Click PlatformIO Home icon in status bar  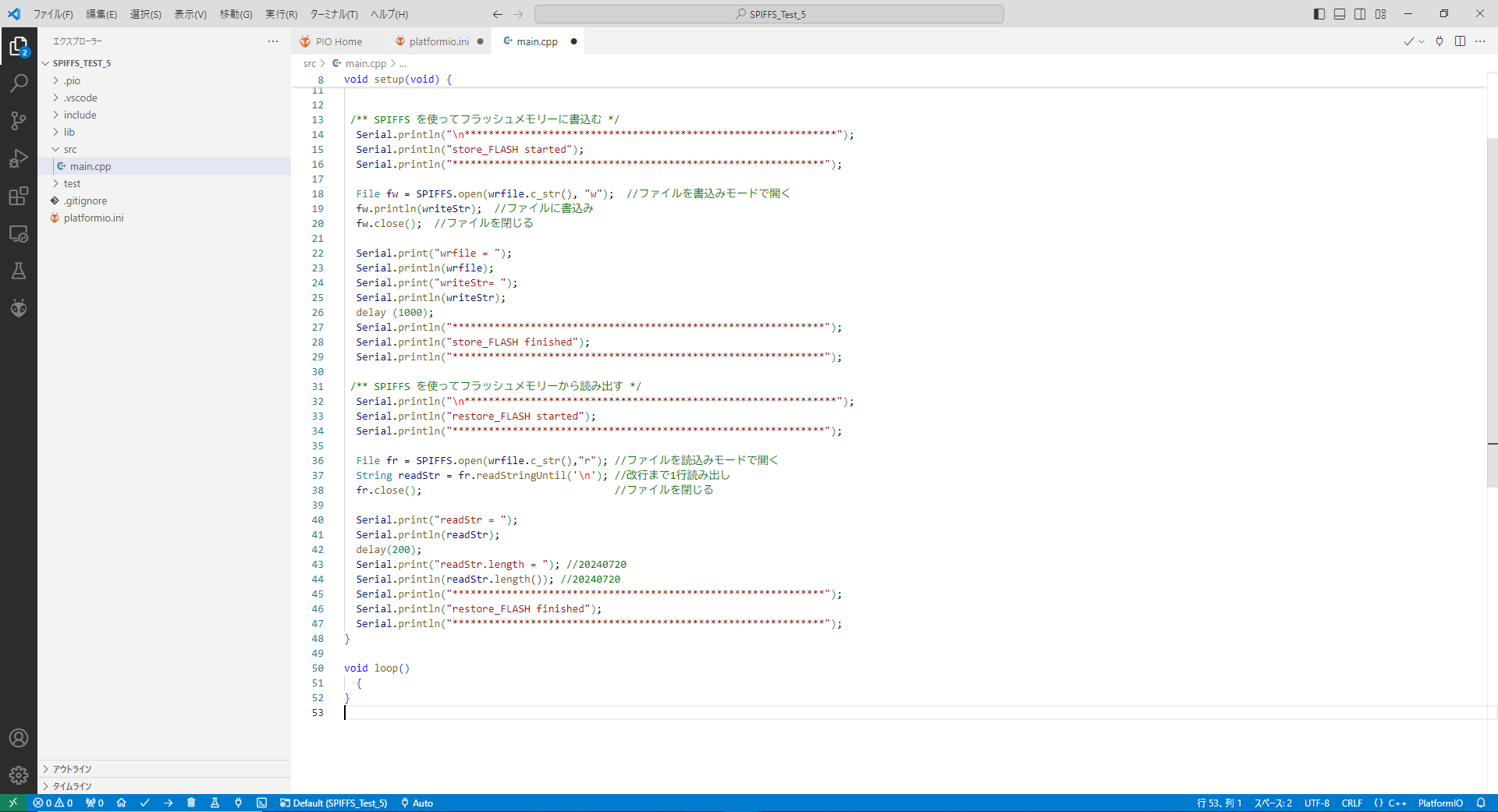[121, 803]
